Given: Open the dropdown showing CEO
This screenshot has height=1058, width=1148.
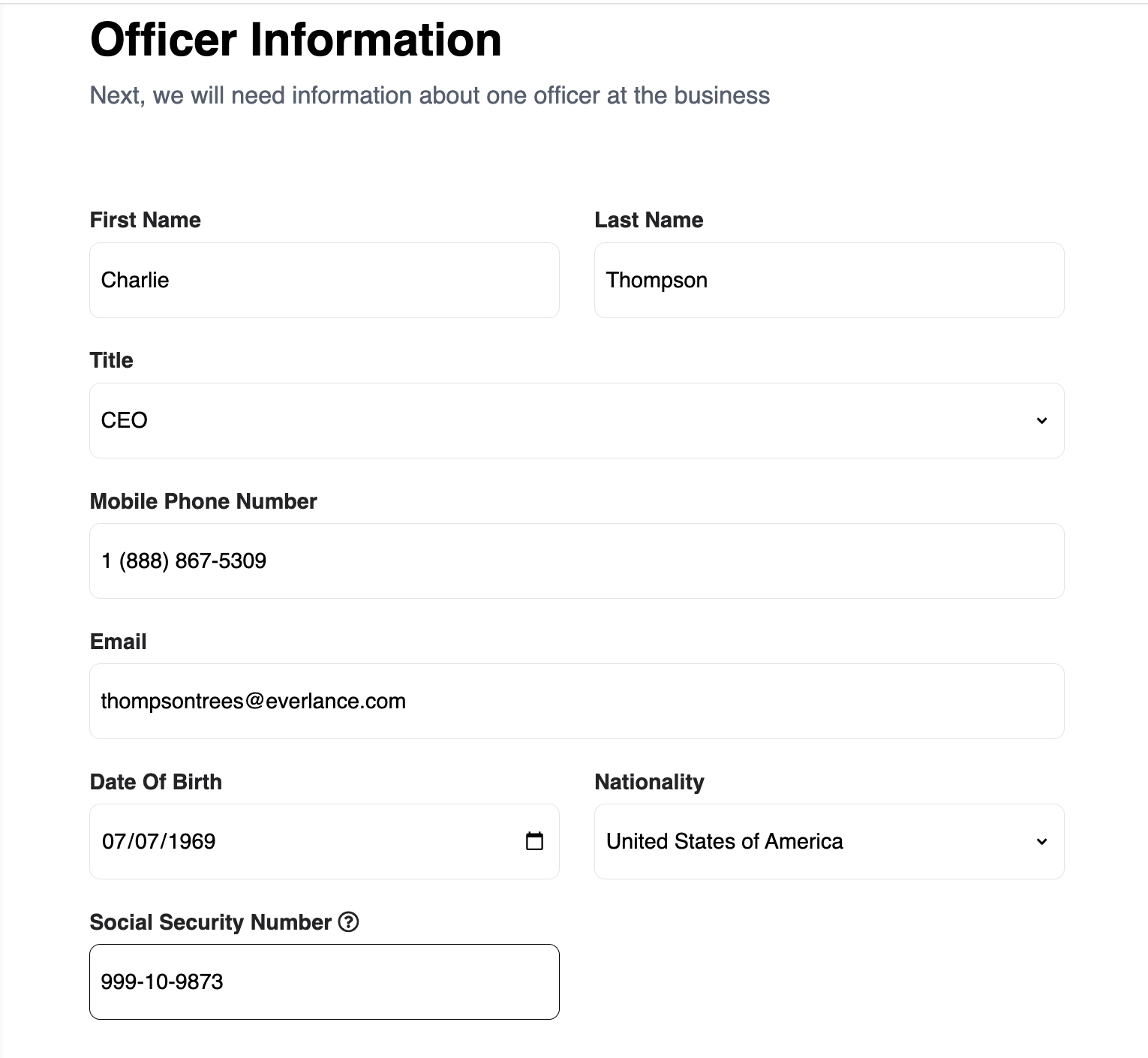Looking at the screenshot, I should pos(576,420).
